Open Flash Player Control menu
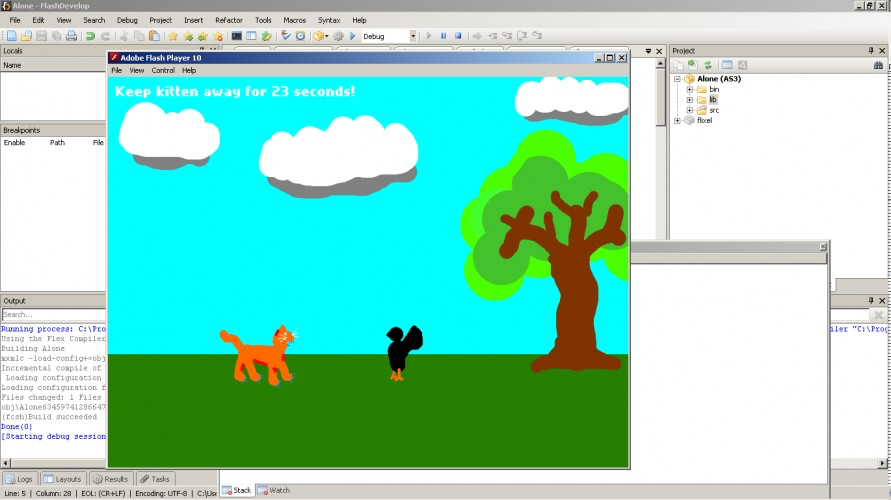Viewport: 891px width, 500px height. tap(163, 70)
